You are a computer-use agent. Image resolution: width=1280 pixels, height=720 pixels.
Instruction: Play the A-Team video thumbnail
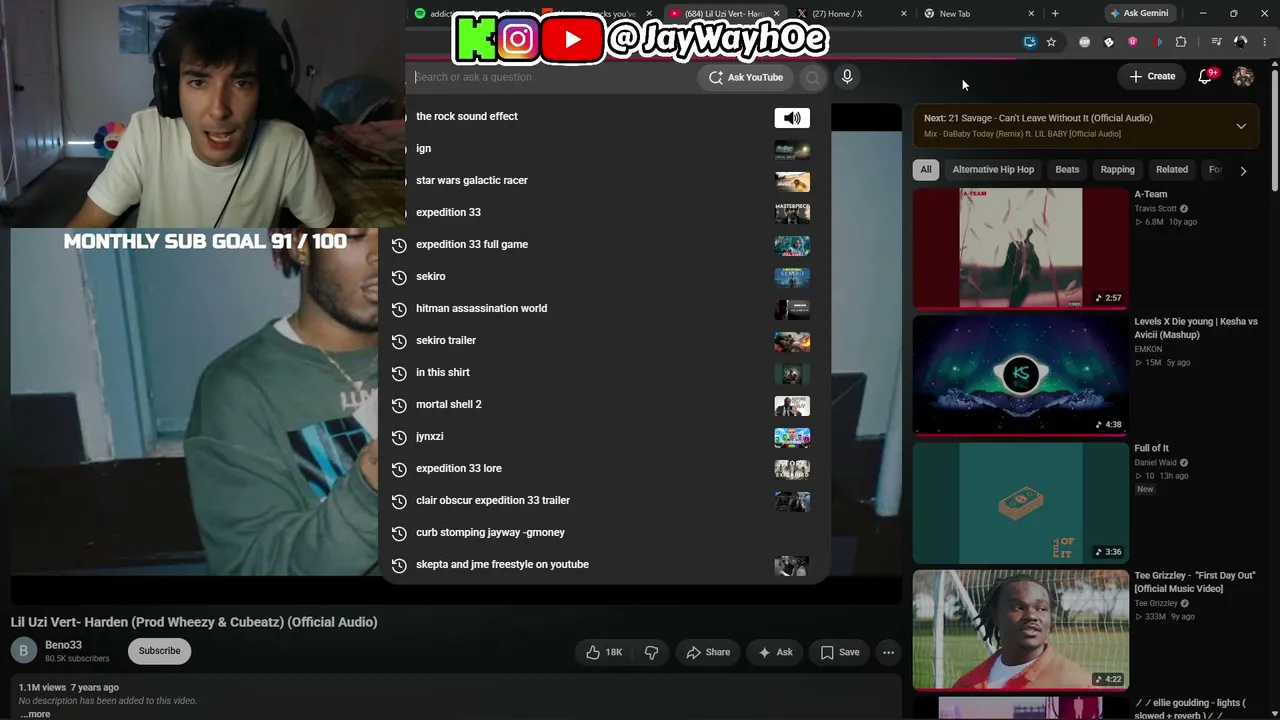[1020, 248]
